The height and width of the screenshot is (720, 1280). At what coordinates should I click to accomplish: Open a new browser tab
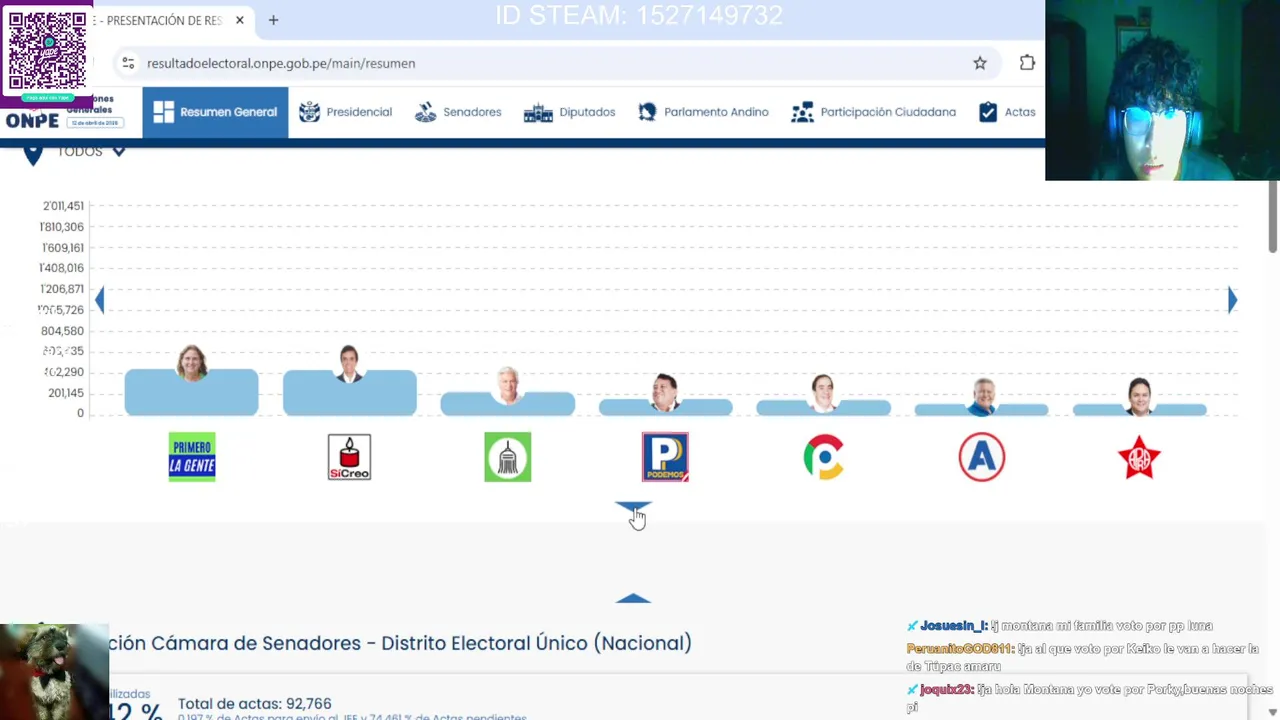(273, 20)
